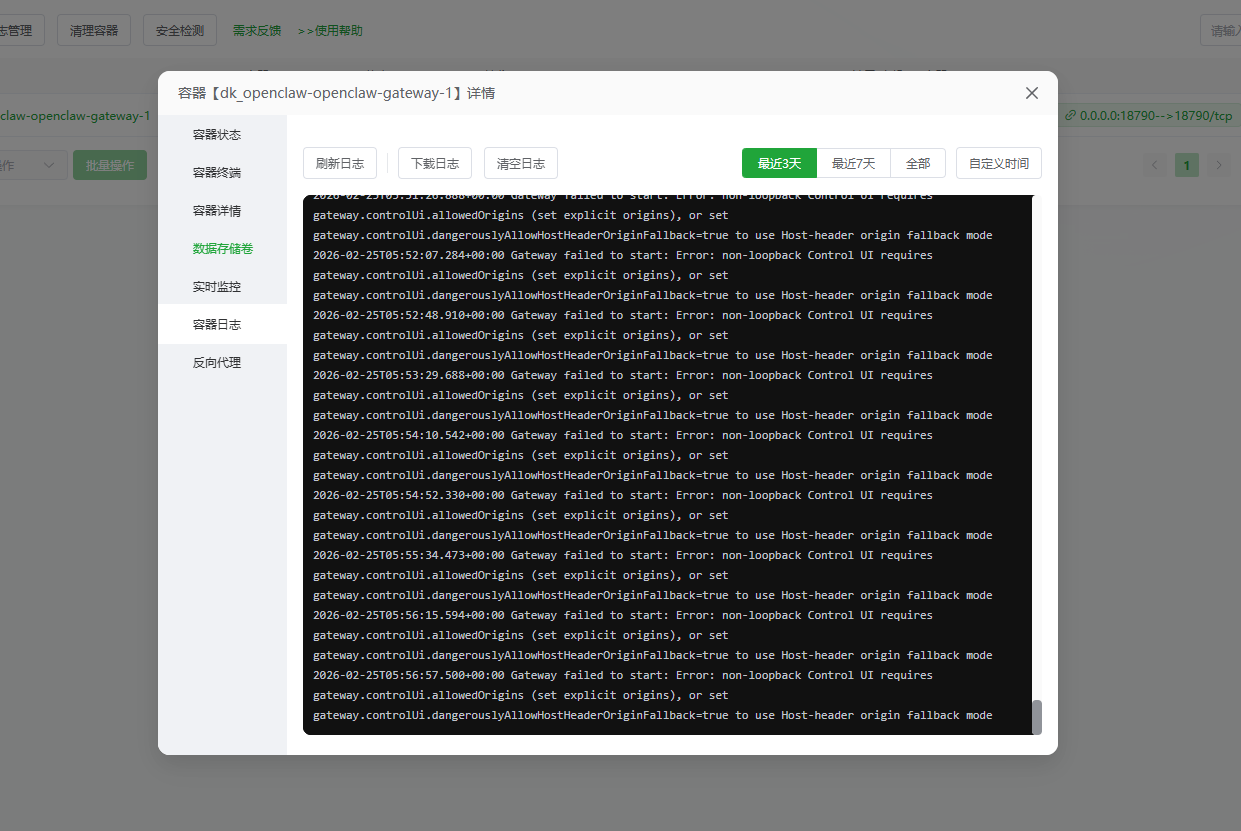The height and width of the screenshot is (831, 1241).
Task: Click the 清理容器 clean containers button
Action: click(93, 30)
